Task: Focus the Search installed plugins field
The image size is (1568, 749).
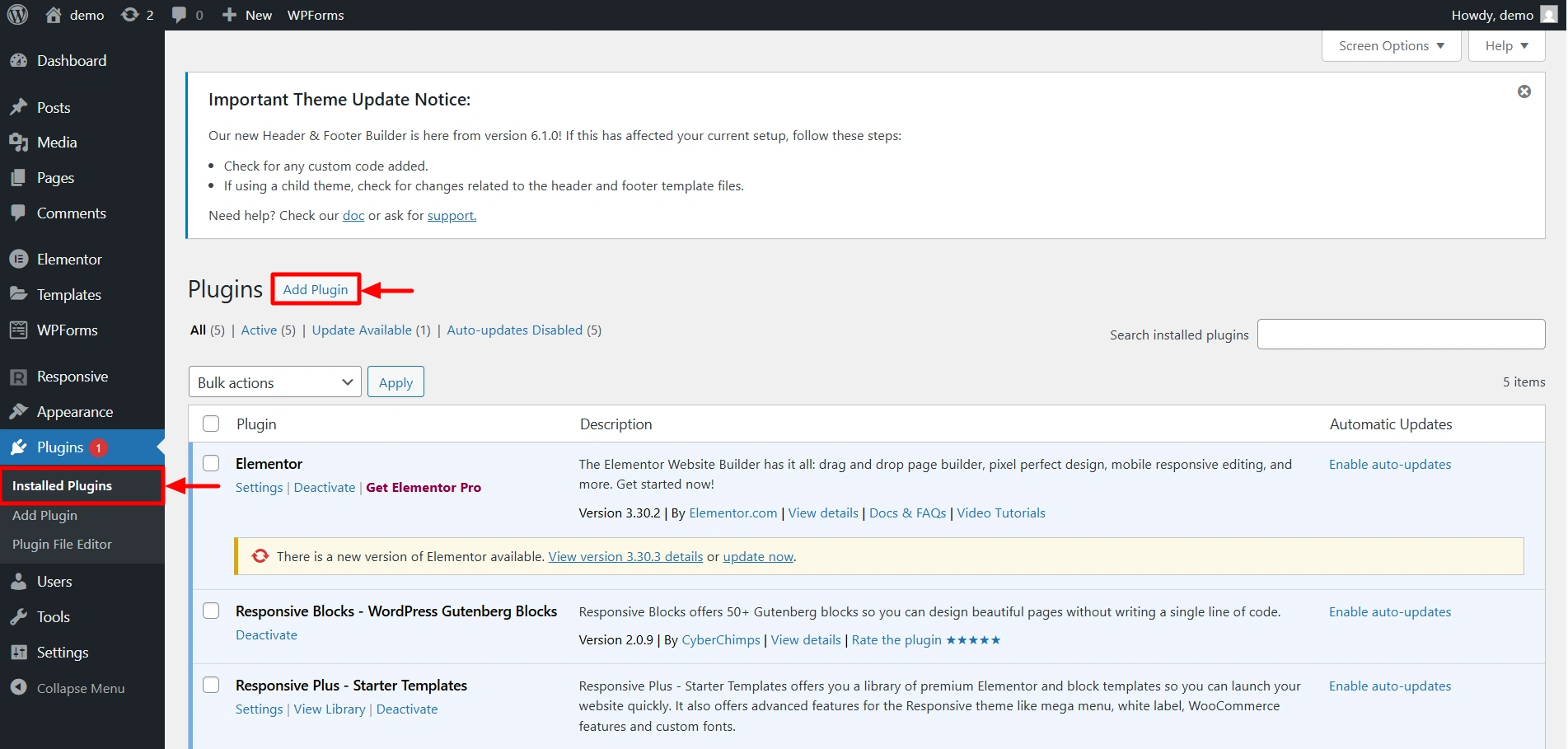Action: (1401, 334)
